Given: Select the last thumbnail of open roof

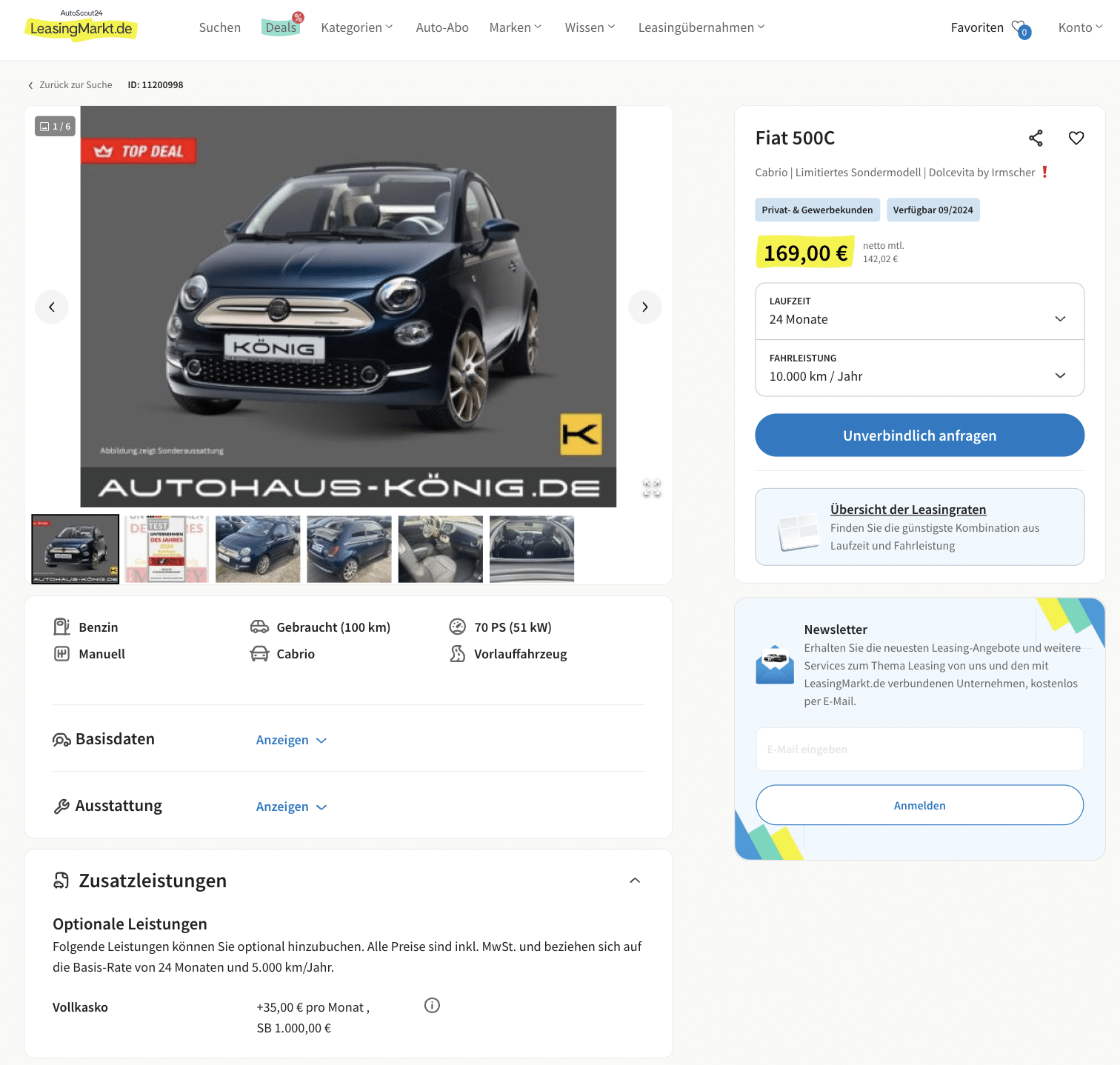Looking at the screenshot, I should click(531, 550).
